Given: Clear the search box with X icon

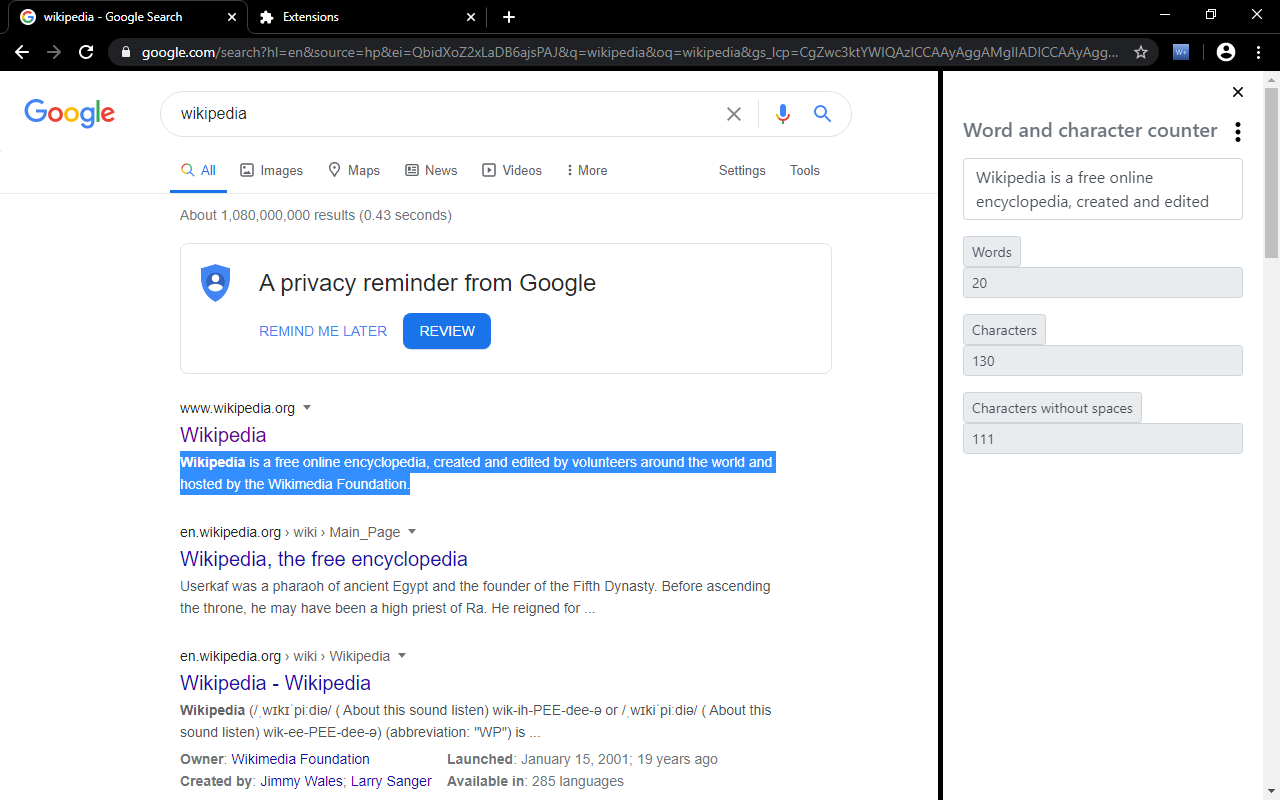Looking at the screenshot, I should (x=734, y=114).
